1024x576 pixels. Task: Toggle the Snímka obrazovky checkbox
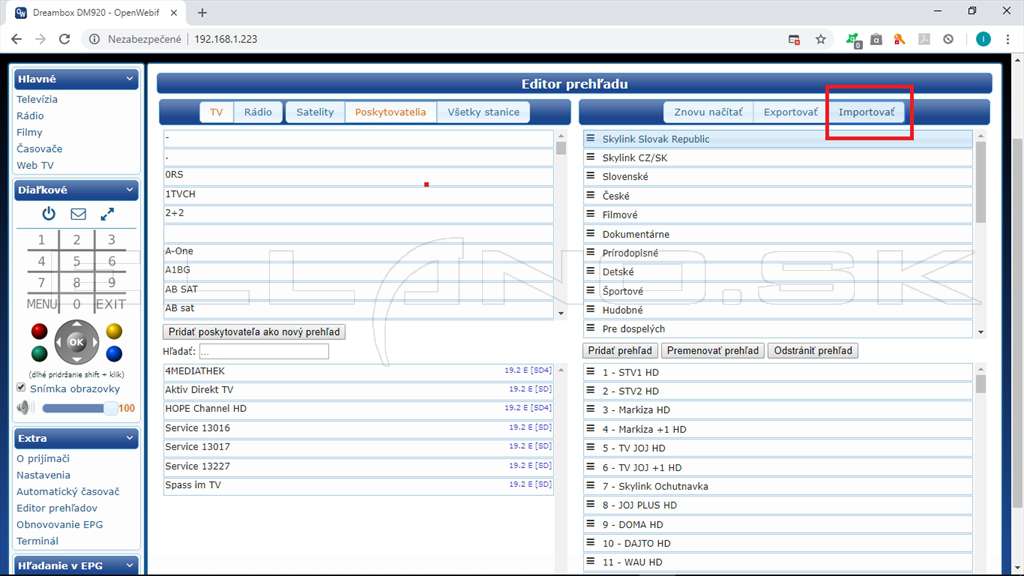(21, 388)
